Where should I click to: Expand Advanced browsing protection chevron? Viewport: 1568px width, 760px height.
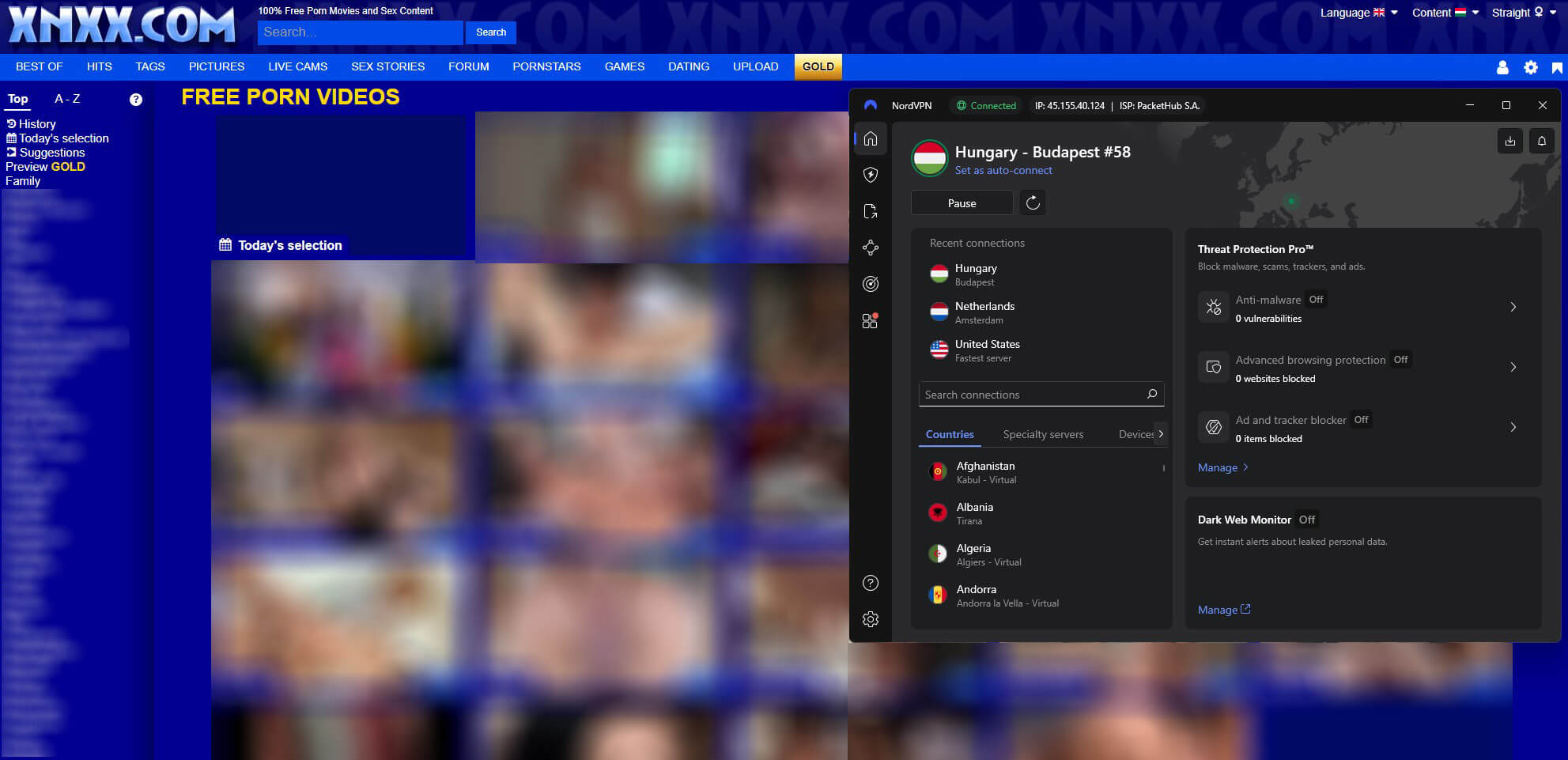coord(1513,367)
